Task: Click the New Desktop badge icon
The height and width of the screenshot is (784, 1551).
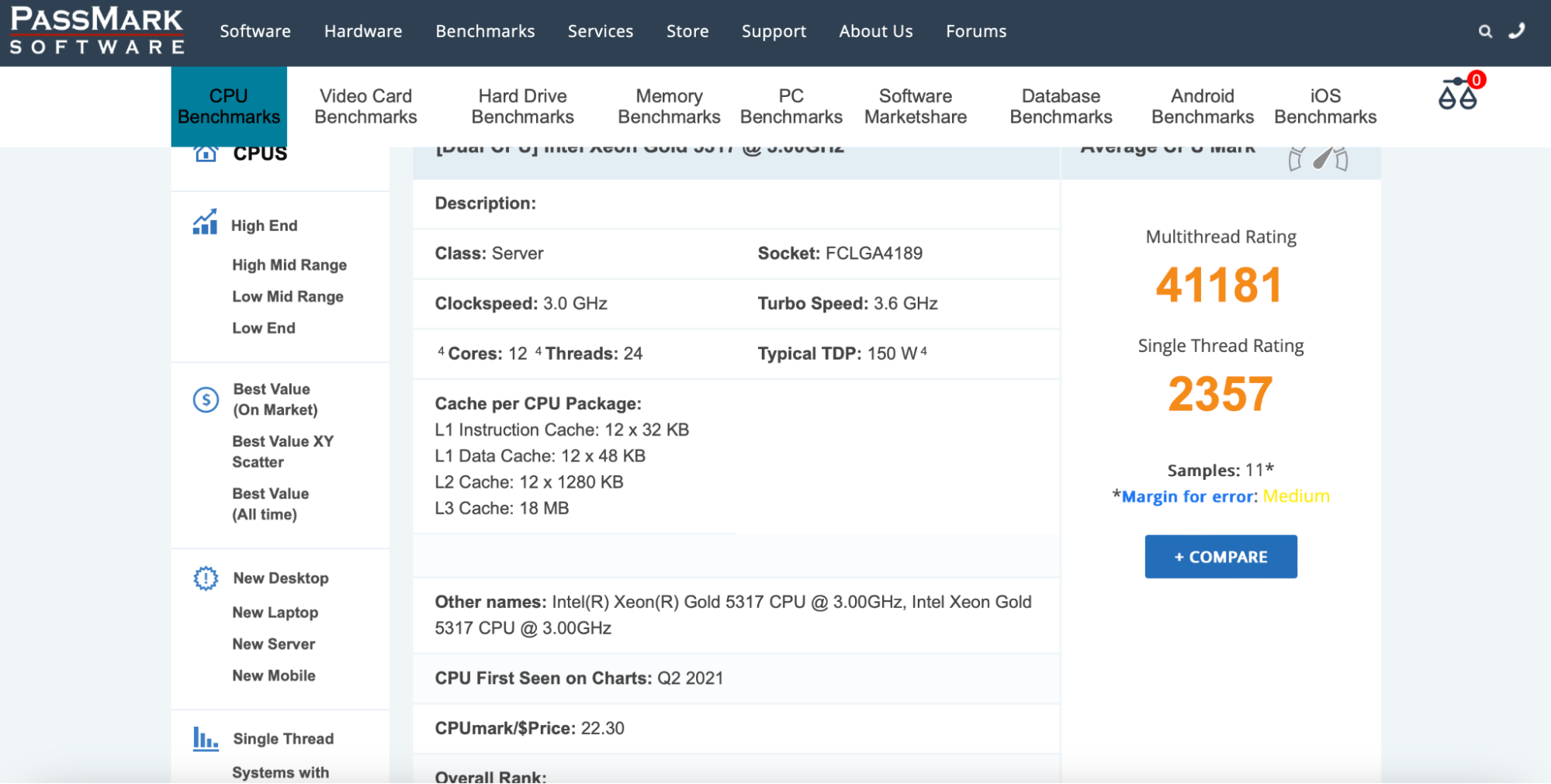Action: click(x=206, y=578)
